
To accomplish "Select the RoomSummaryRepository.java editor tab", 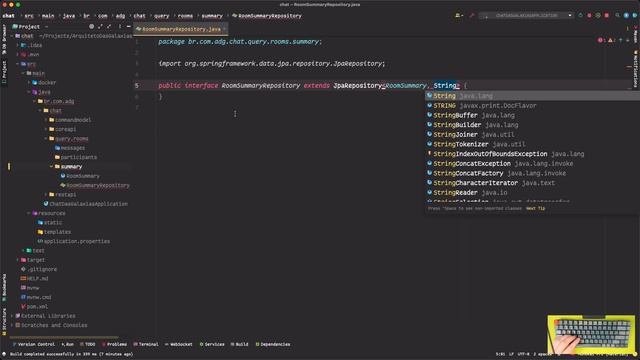I will point(181,29).
